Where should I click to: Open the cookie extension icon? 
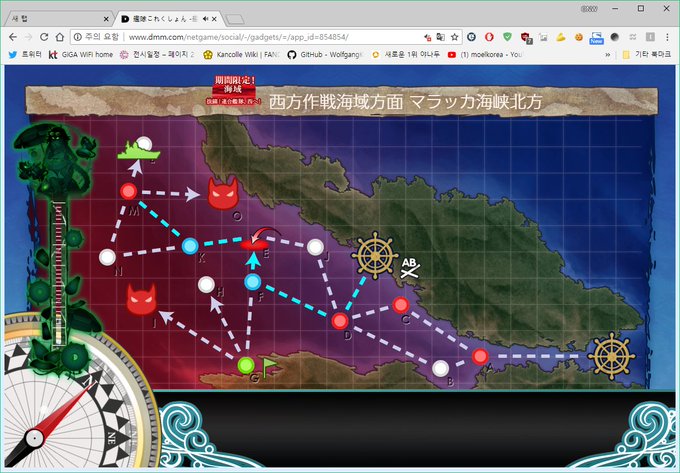coord(579,37)
